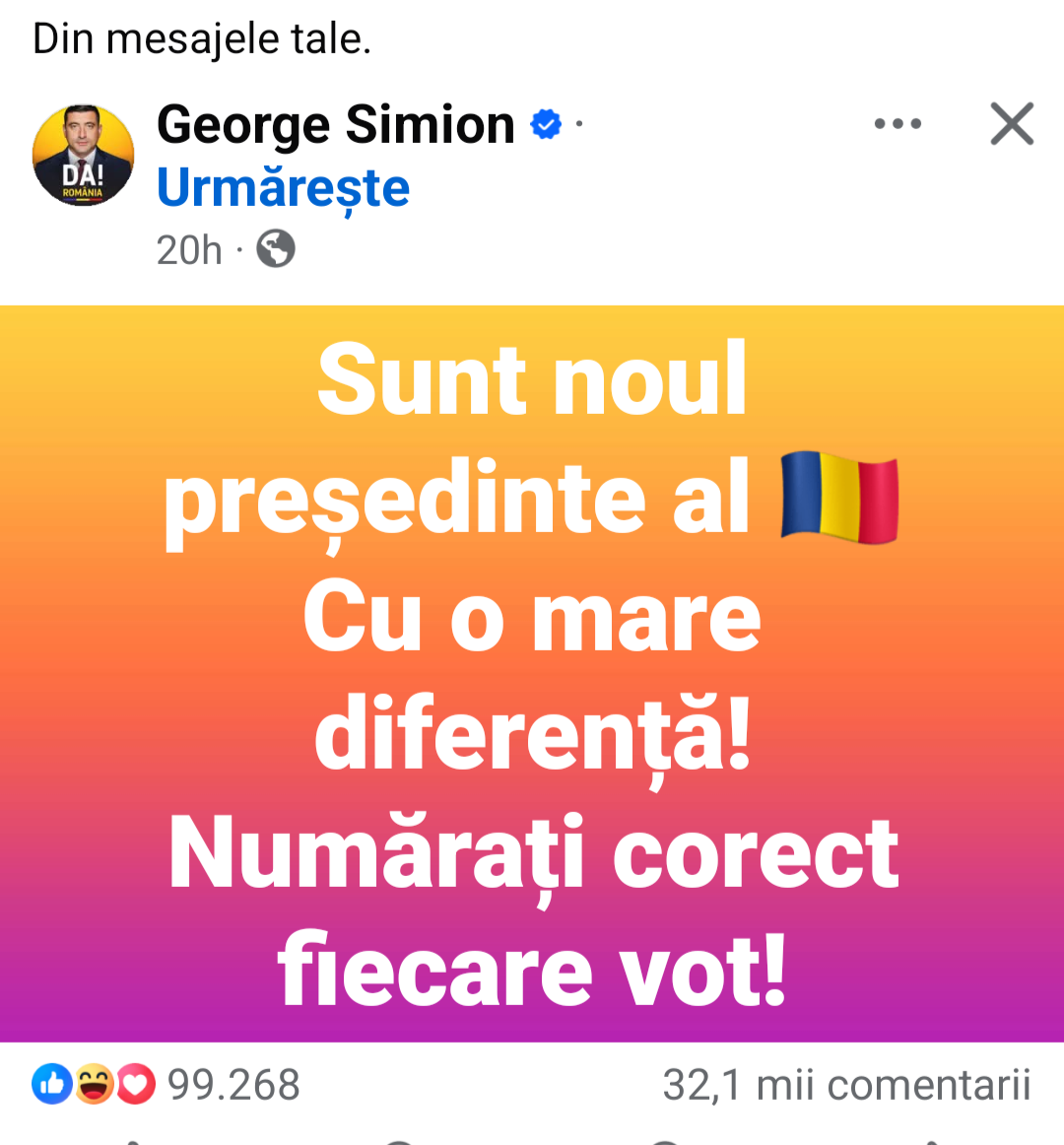Screen dimensions: 1064x1145
Task: Open the three-dot post options menu
Action: (898, 125)
